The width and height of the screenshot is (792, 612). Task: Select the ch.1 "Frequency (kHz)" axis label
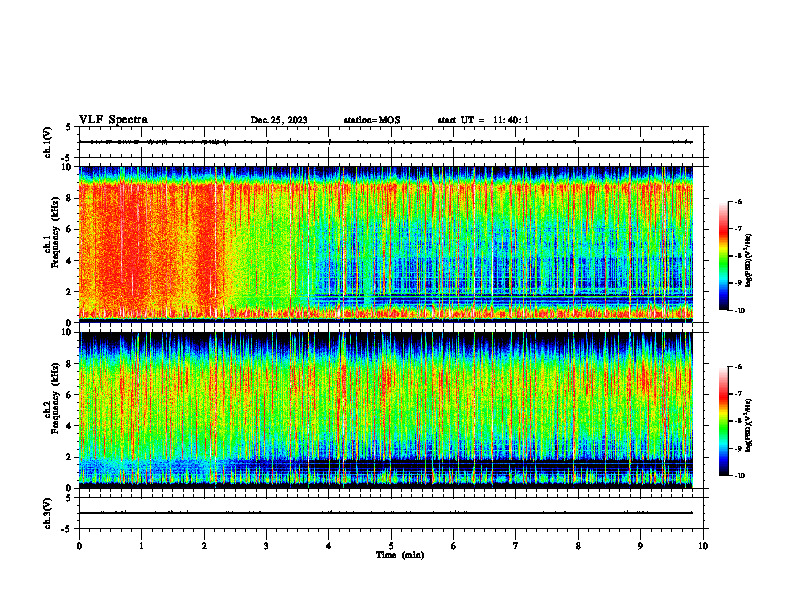pos(55,232)
